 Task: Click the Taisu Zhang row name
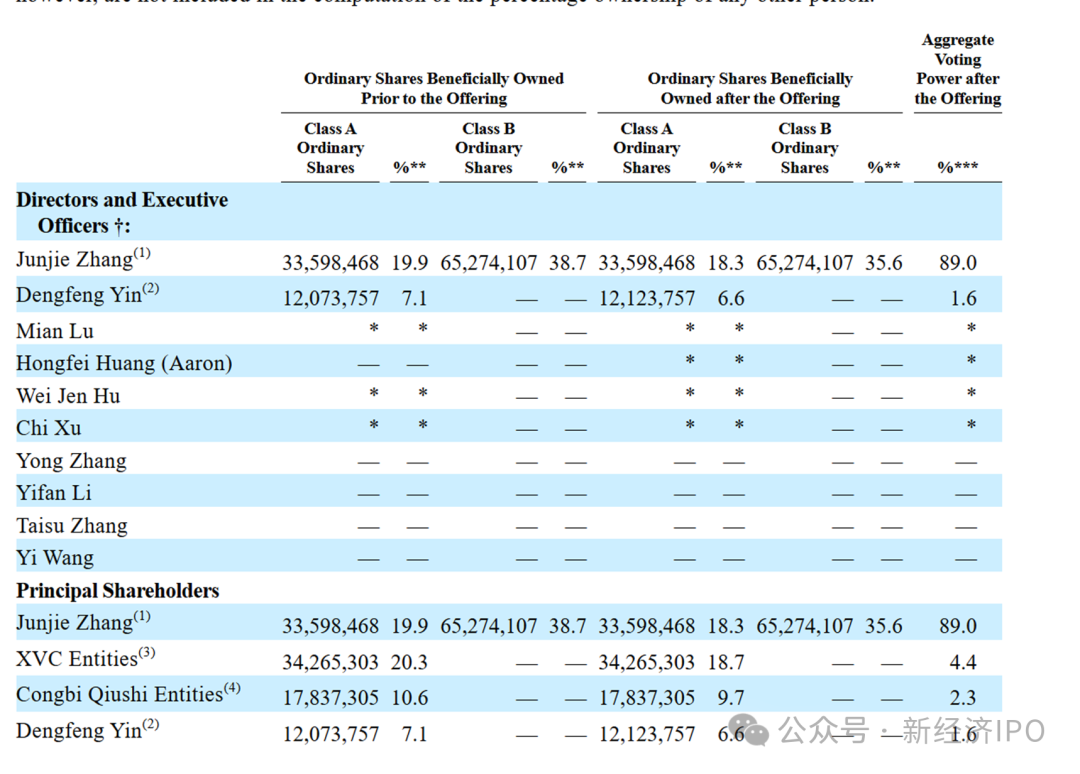(x=72, y=526)
